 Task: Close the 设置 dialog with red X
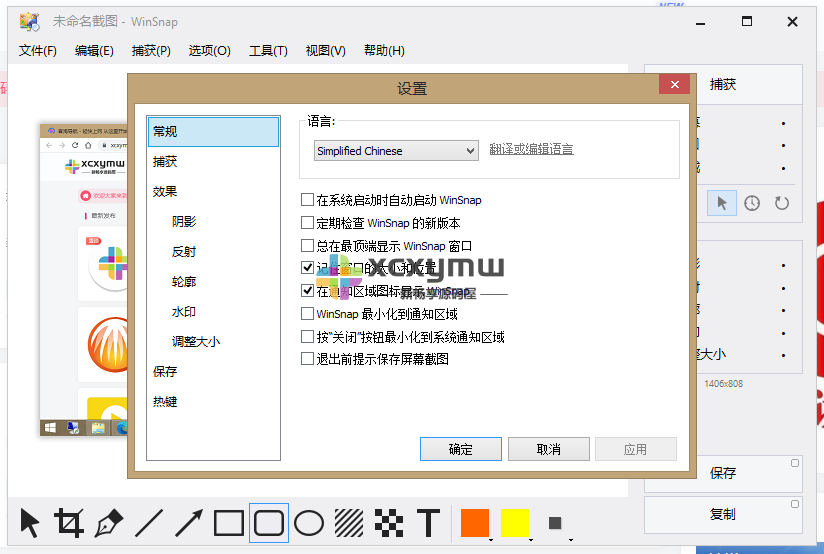[674, 84]
